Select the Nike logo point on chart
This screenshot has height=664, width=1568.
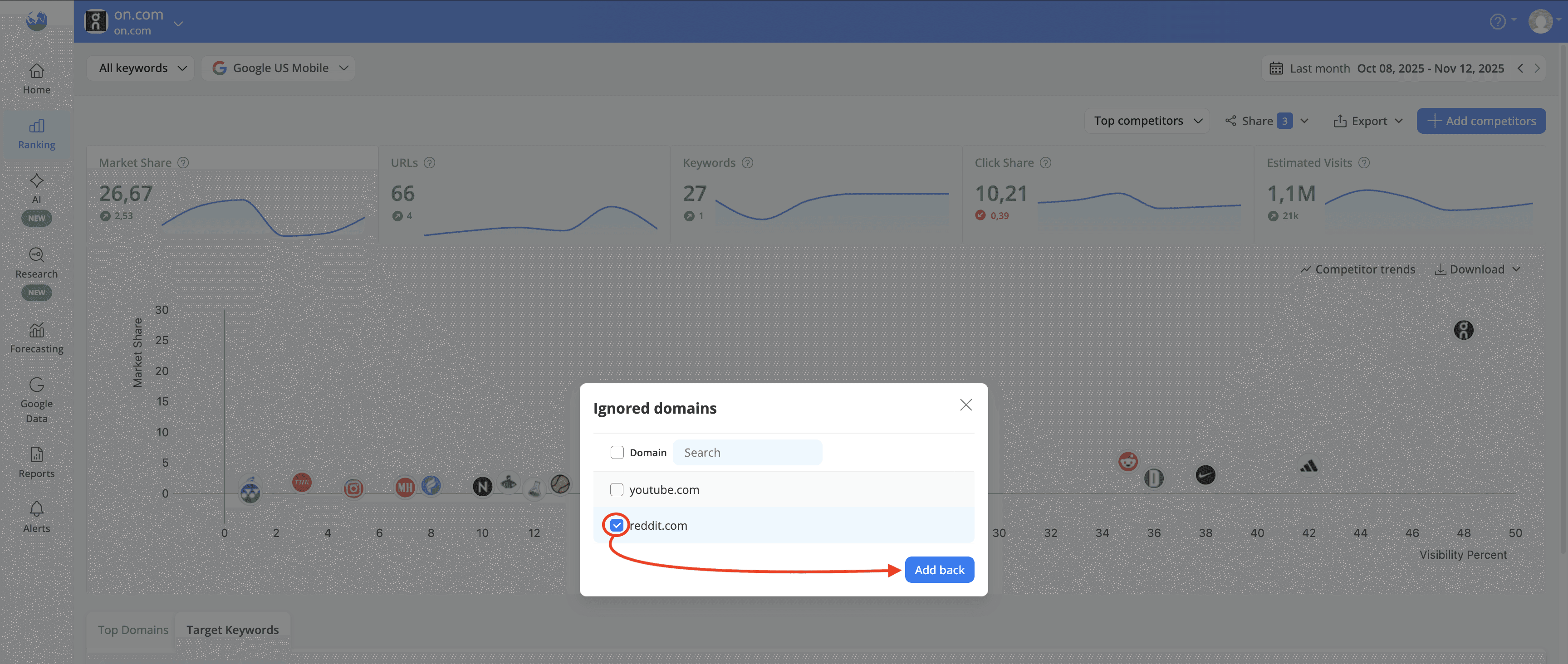pyautogui.click(x=1205, y=475)
